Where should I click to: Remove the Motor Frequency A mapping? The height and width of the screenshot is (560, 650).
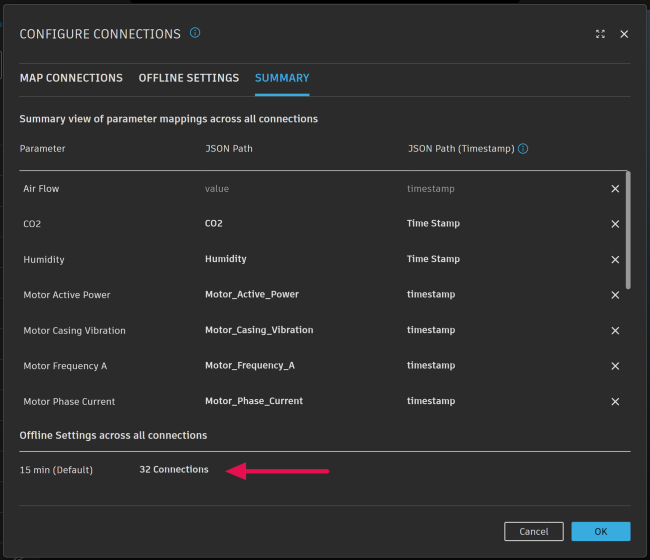[x=615, y=366]
